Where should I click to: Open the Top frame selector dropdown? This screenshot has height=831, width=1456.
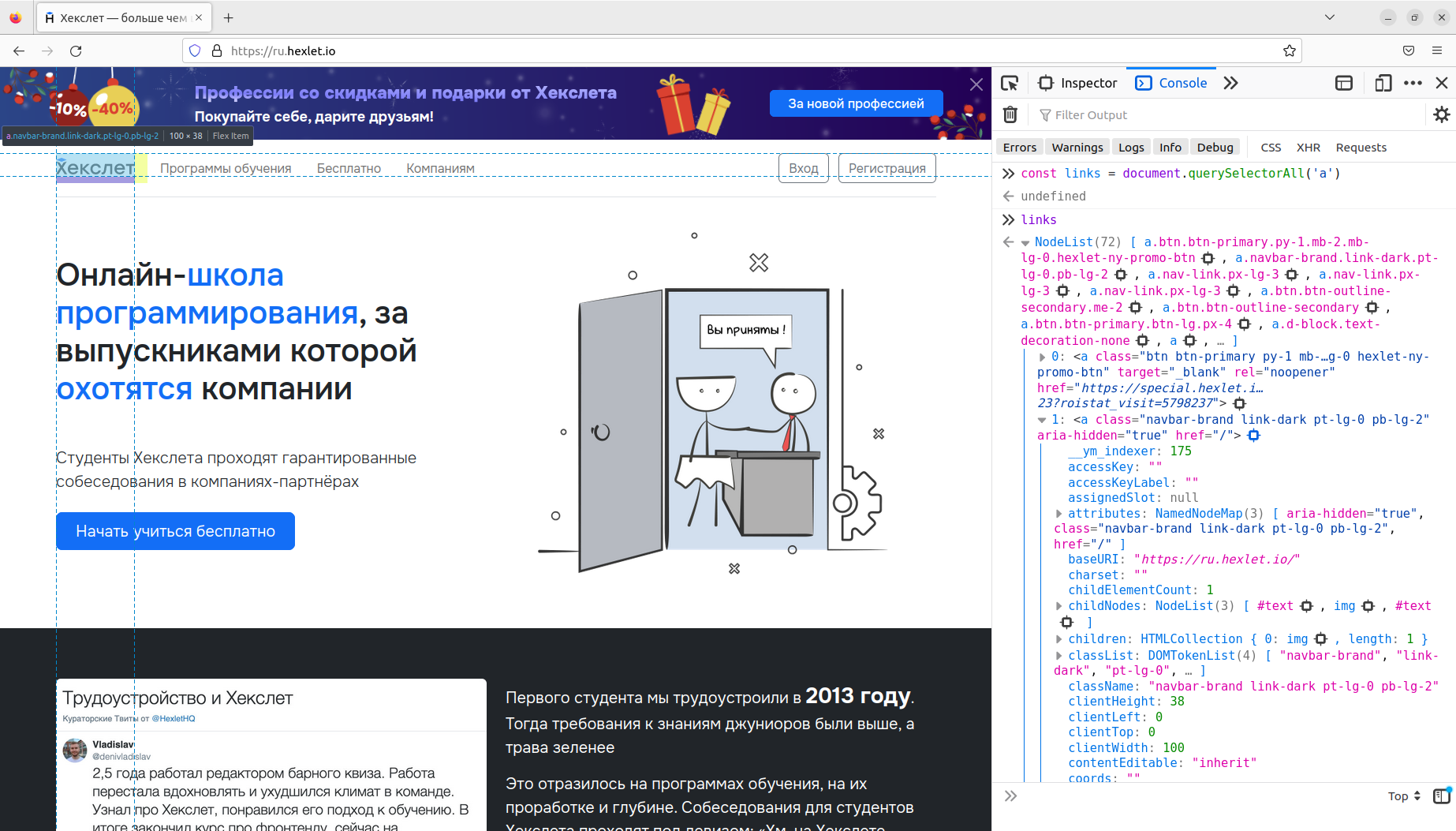[x=1402, y=795]
